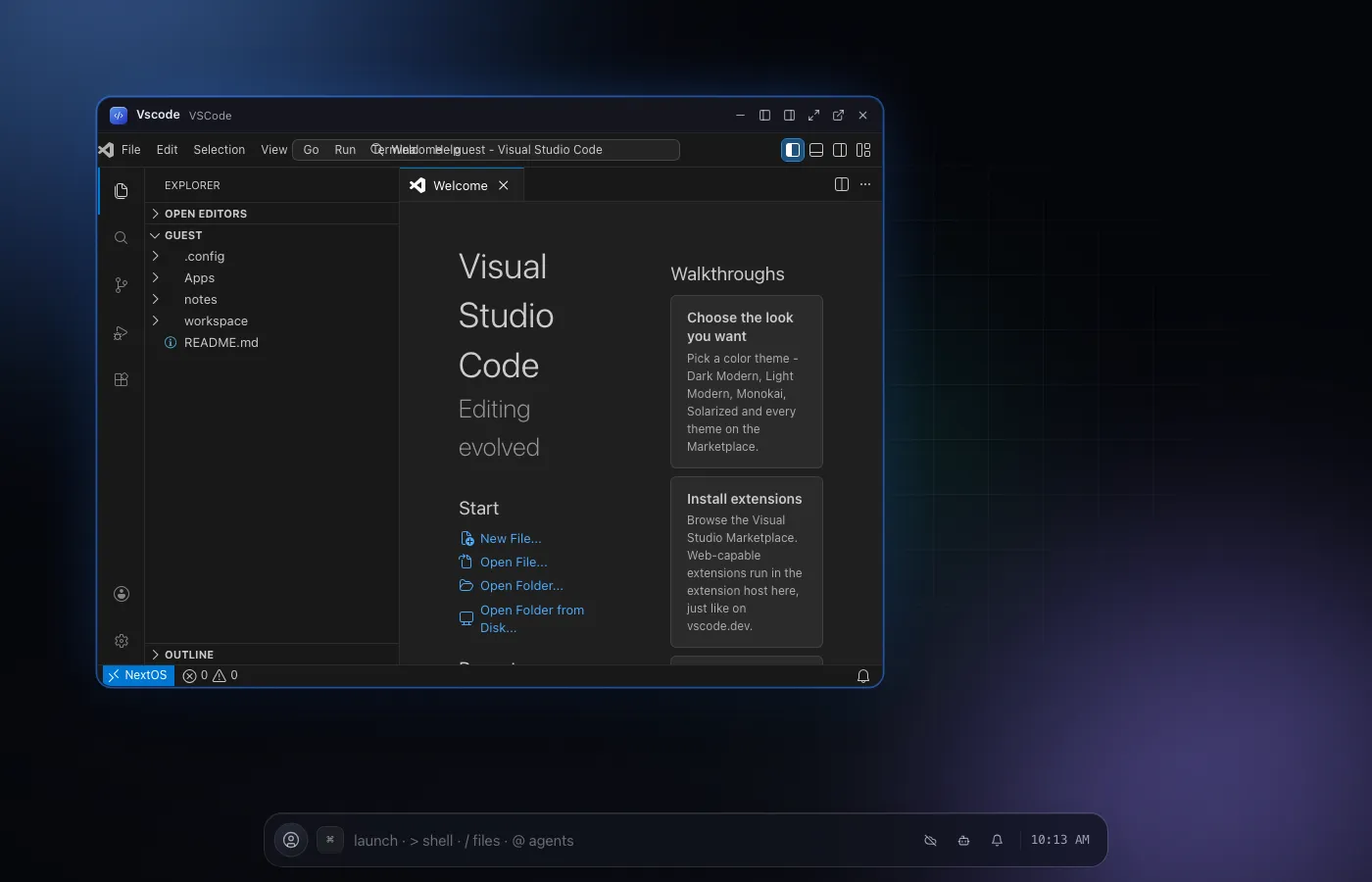1372x882 pixels.
Task: Click the 10:13 AM clock
Action: (1060, 840)
